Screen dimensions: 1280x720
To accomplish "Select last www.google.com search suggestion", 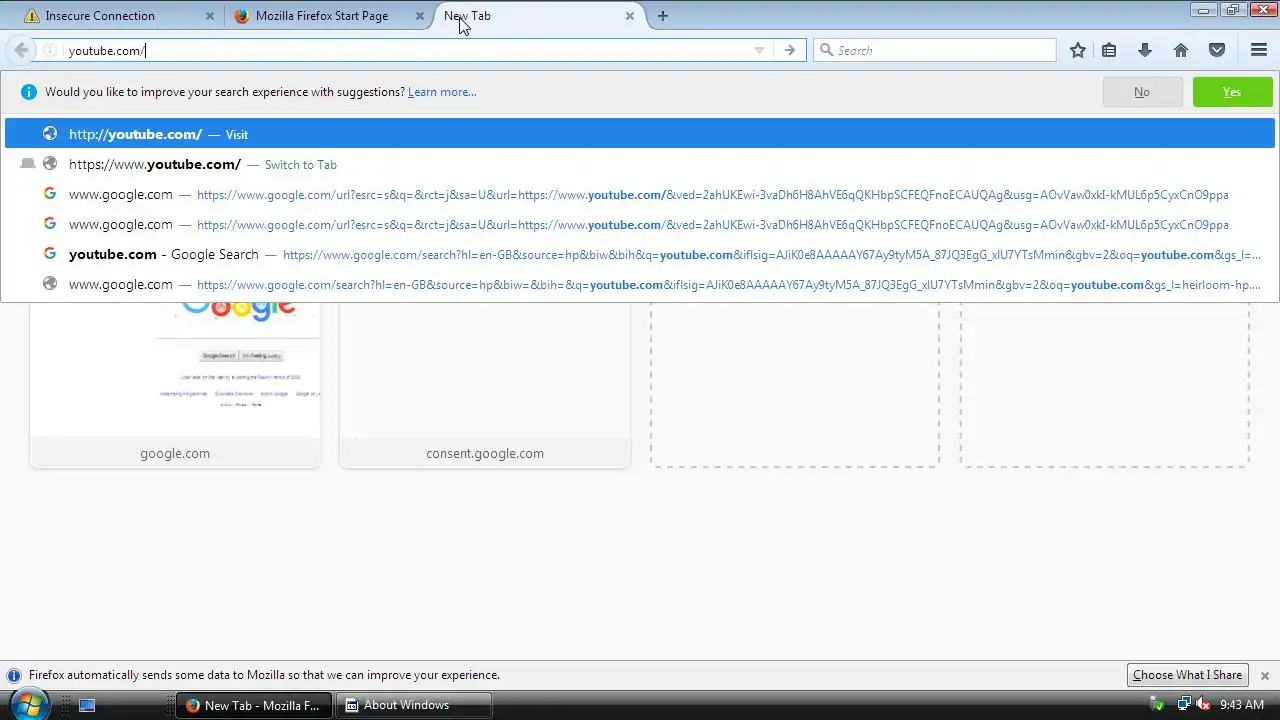I will (640, 284).
